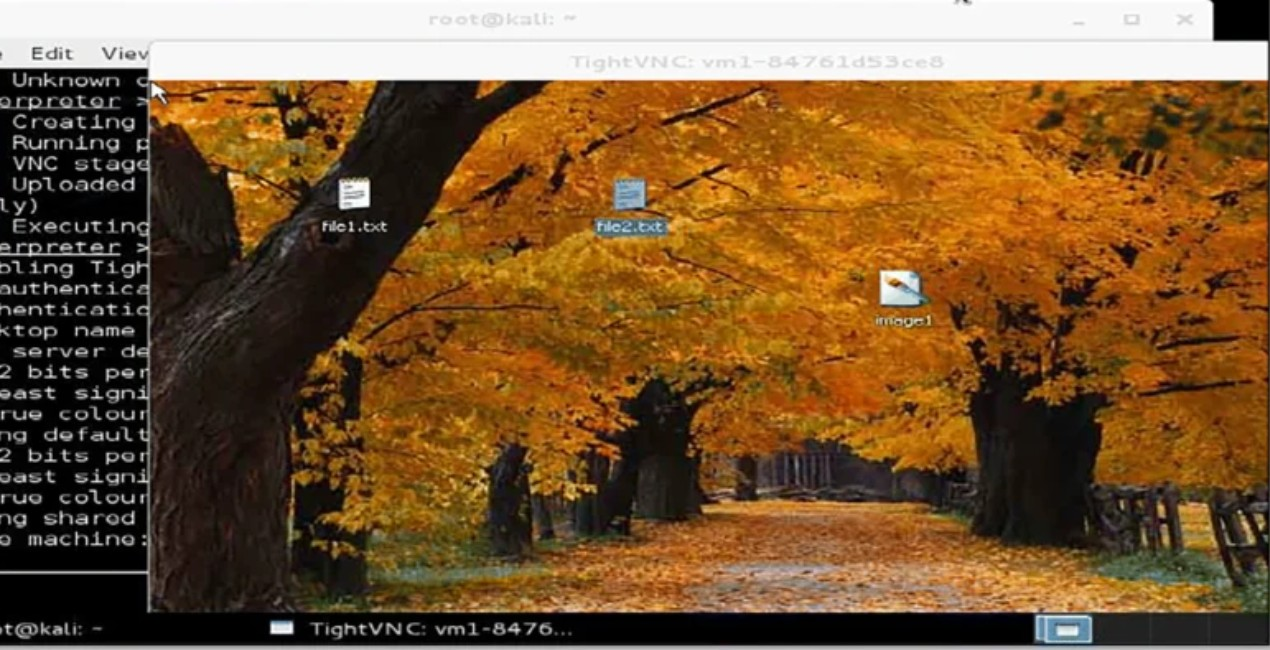Open the View menu in terminal window
The image size is (1270, 650).
pyautogui.click(x=125, y=54)
